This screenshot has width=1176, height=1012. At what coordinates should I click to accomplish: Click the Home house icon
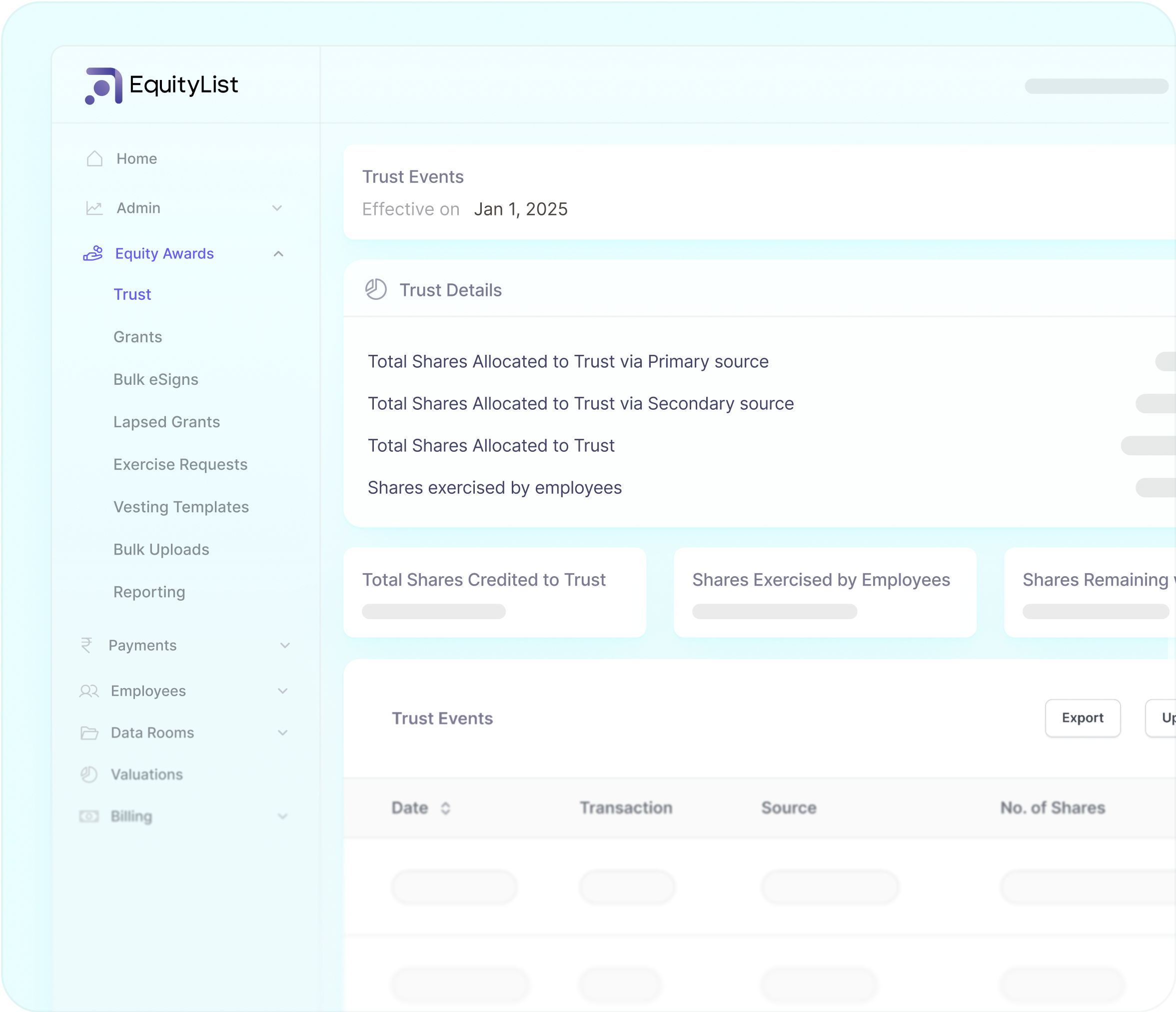pyautogui.click(x=95, y=158)
